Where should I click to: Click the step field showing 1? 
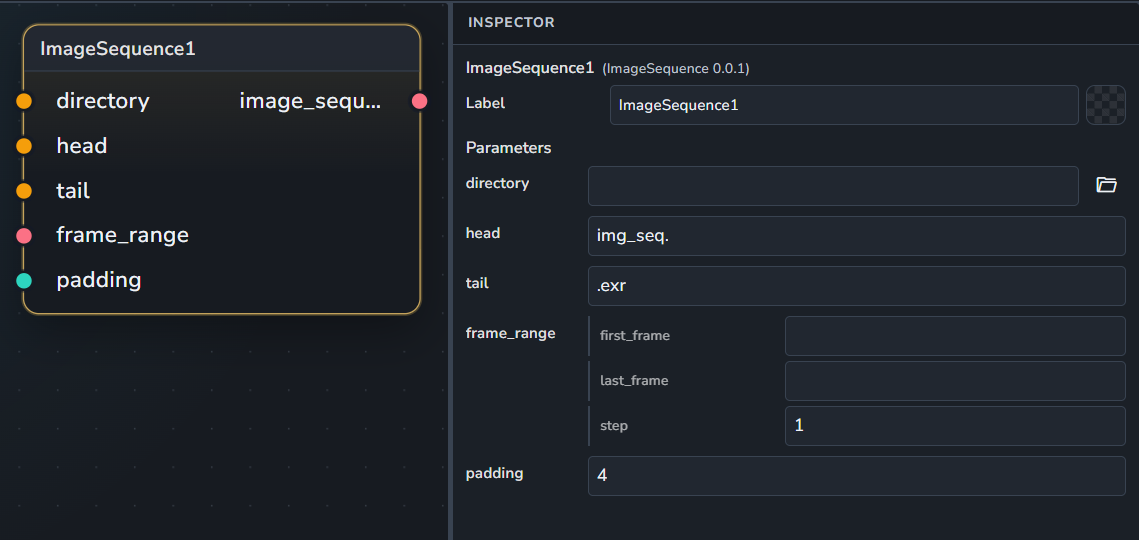(x=955, y=426)
